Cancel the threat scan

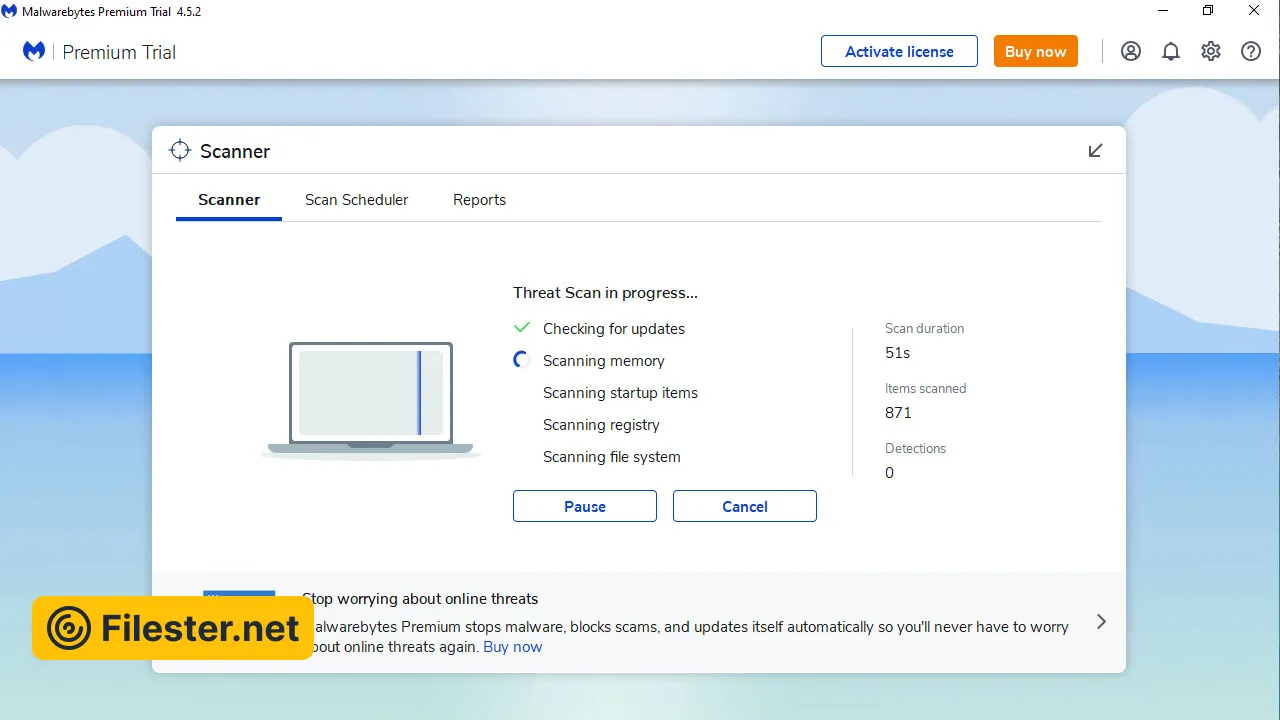coord(745,506)
